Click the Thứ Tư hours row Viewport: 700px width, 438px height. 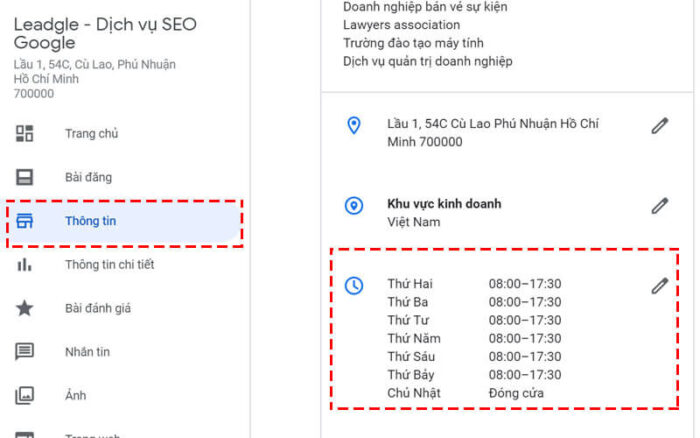coord(474,320)
